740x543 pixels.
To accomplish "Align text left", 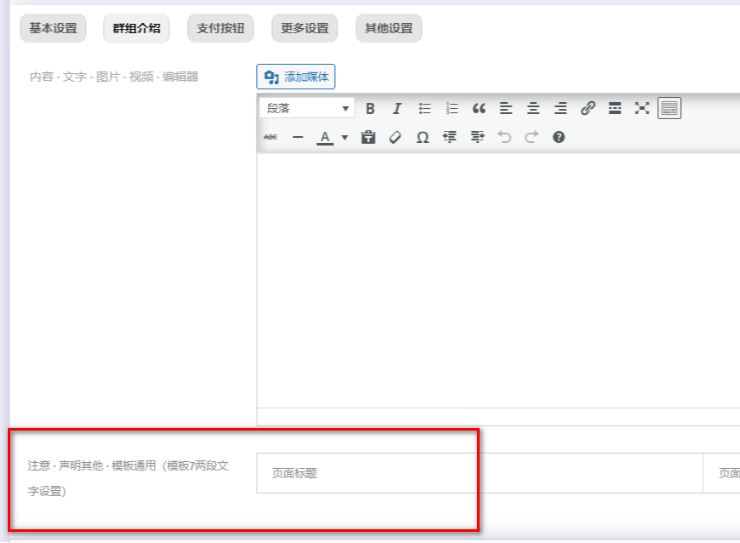I will tap(506, 109).
